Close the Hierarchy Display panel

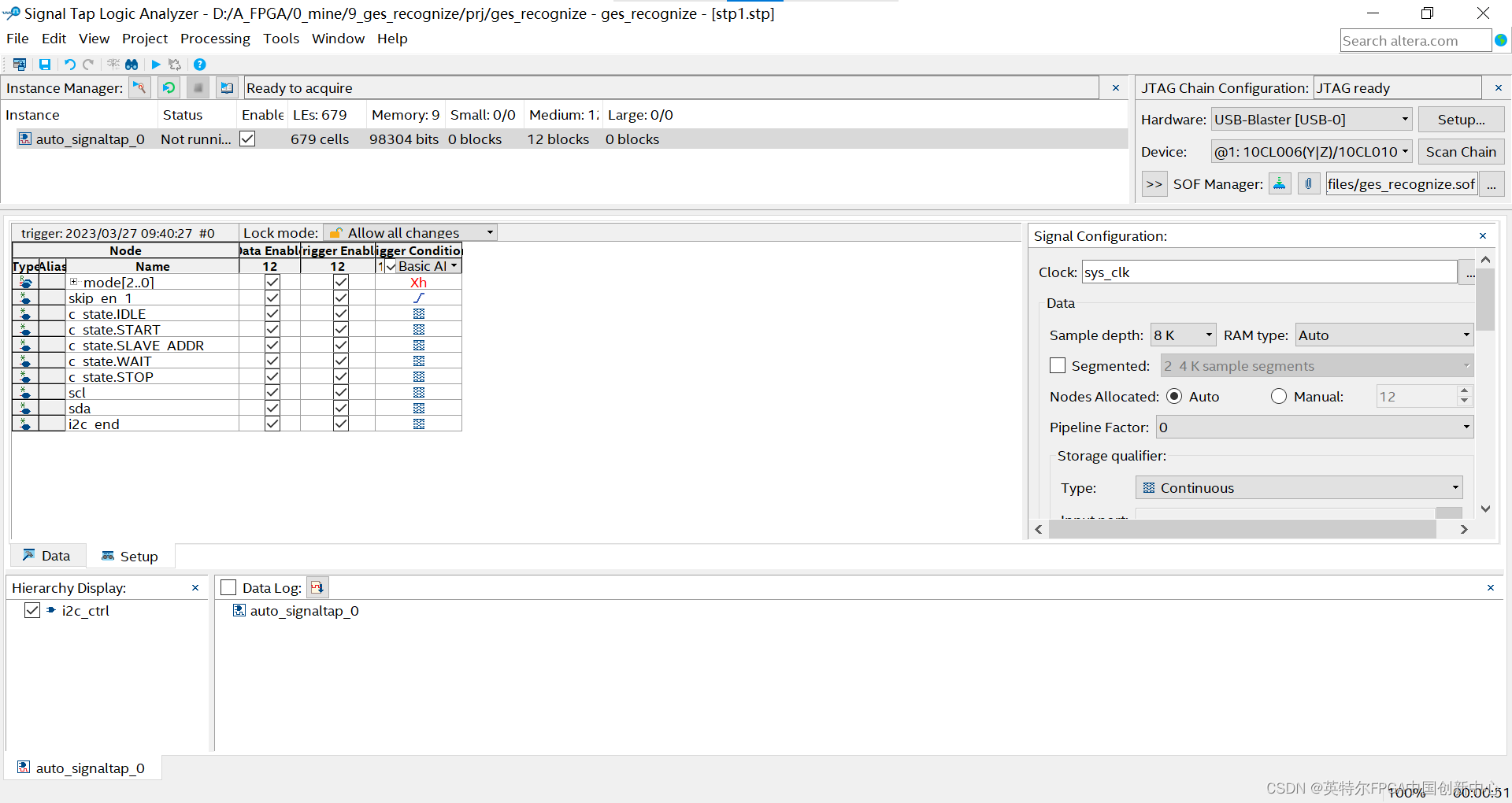195,588
